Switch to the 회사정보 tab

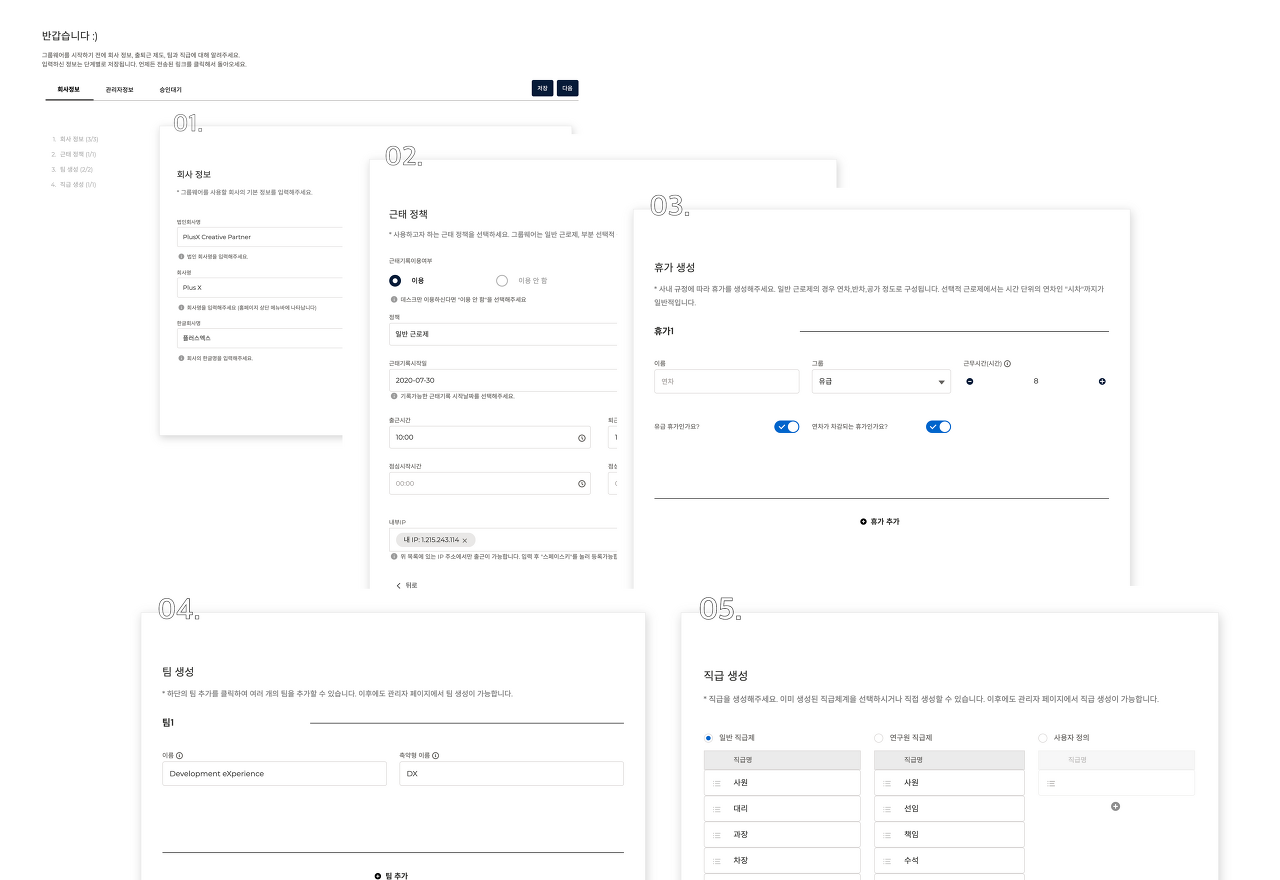[x=68, y=90]
